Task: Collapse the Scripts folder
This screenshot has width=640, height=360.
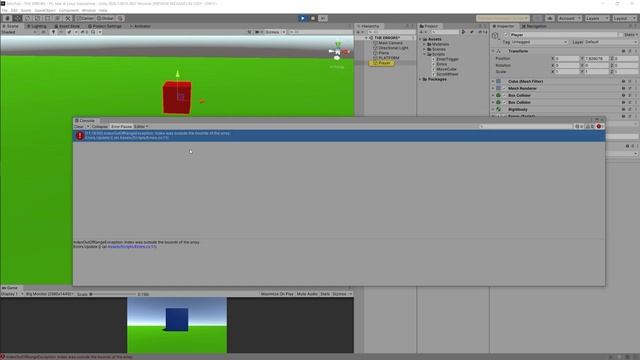Action: click(x=424, y=54)
